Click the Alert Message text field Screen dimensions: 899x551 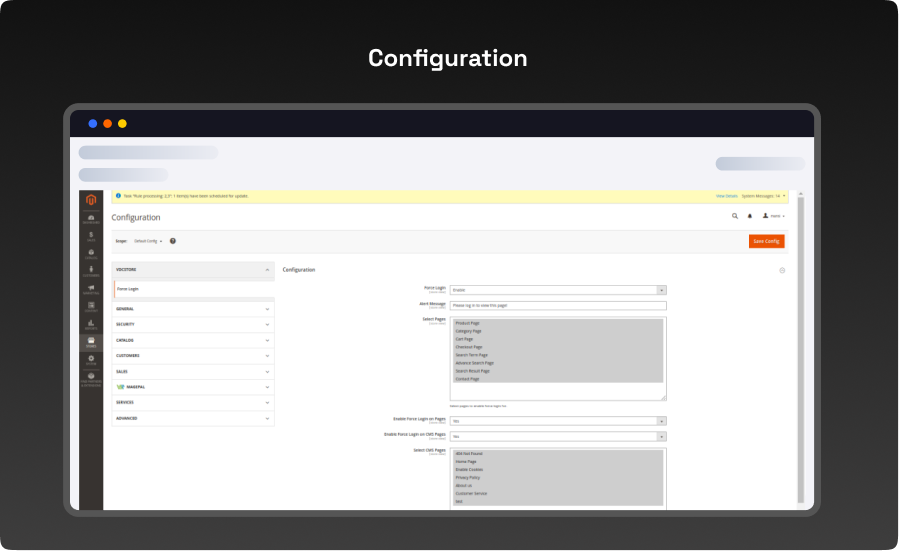coord(558,305)
